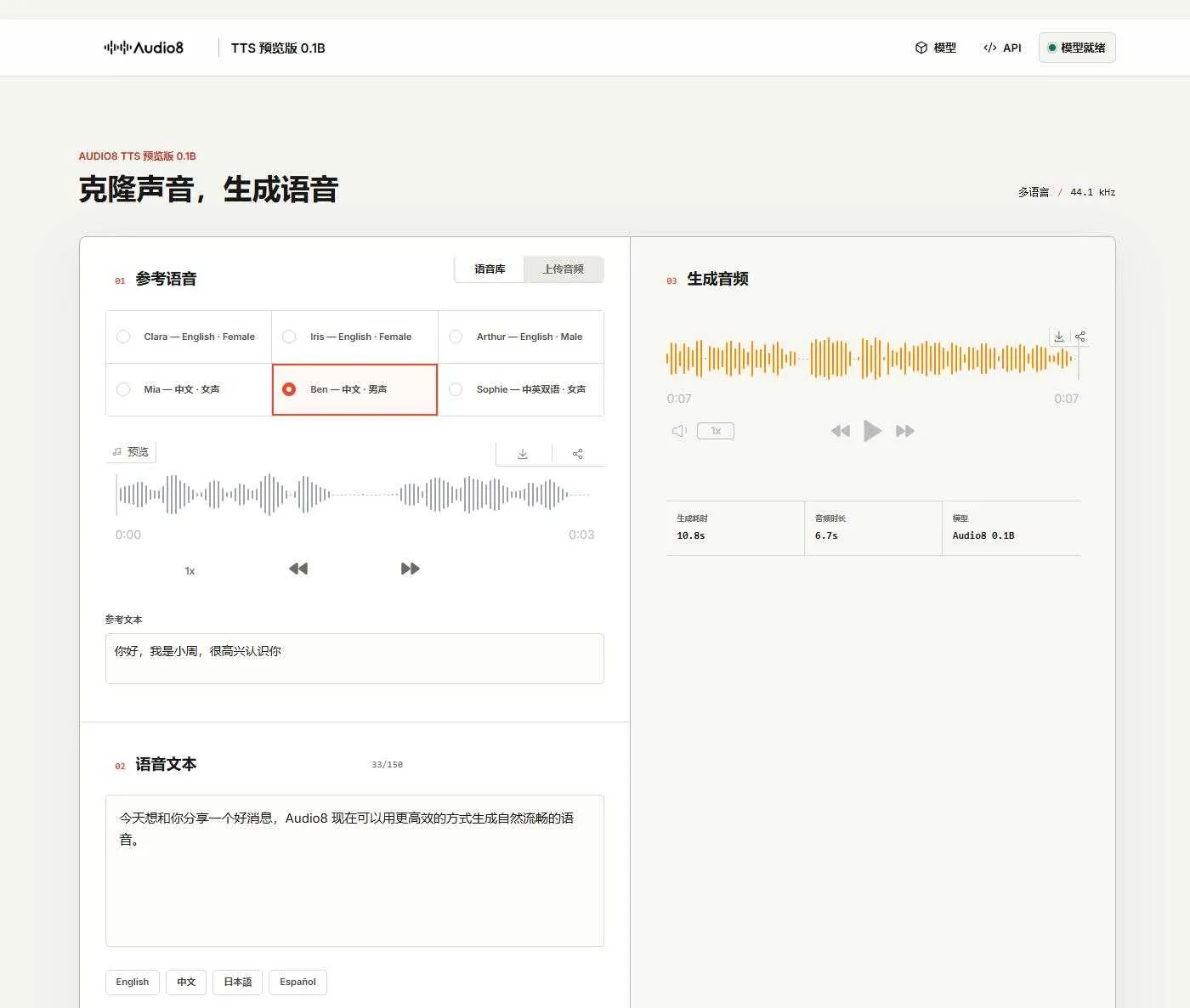Select the Mia 中文 女声 voice
The height and width of the screenshot is (1008, 1190).
[x=189, y=390]
